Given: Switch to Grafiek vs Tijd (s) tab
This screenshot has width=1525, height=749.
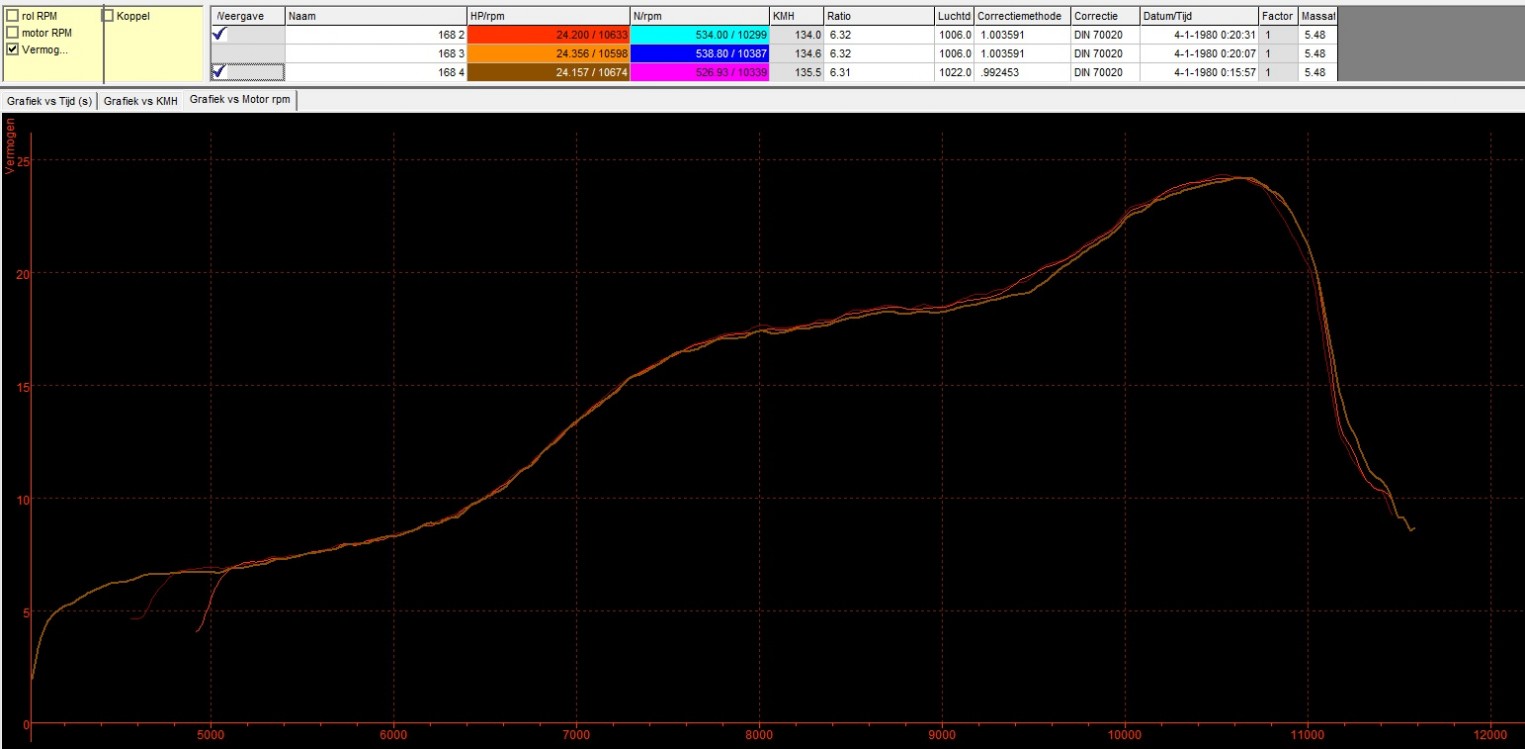Looking at the screenshot, I should (x=49, y=101).
